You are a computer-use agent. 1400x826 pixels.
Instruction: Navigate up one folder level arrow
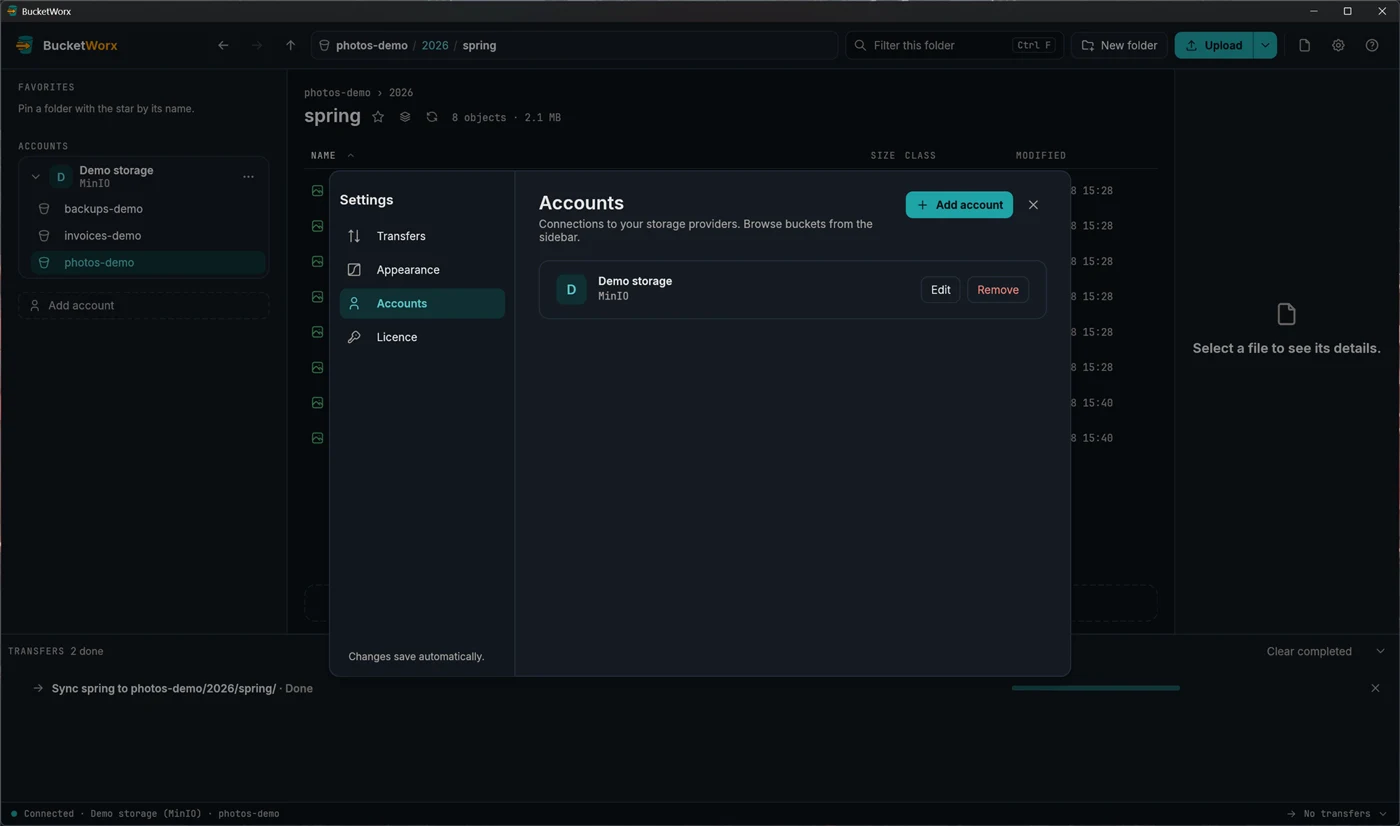tap(290, 45)
